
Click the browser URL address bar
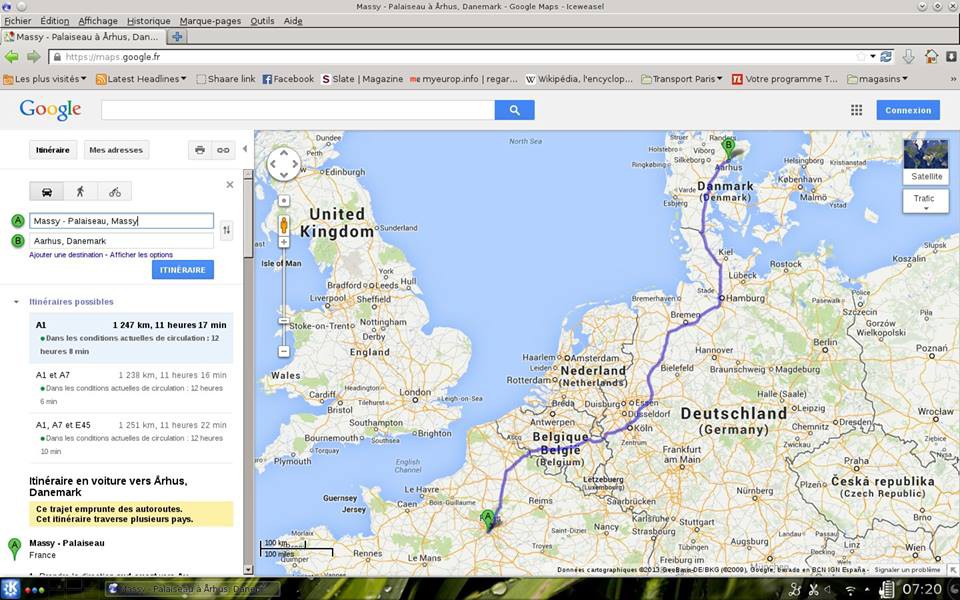point(459,57)
